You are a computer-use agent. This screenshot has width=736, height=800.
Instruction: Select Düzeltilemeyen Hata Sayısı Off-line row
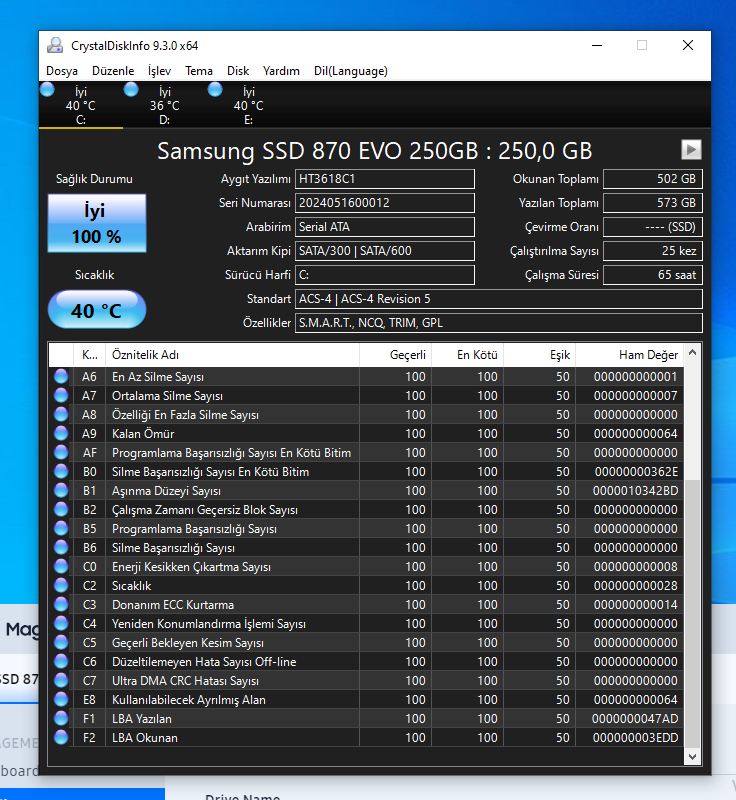(x=366, y=662)
